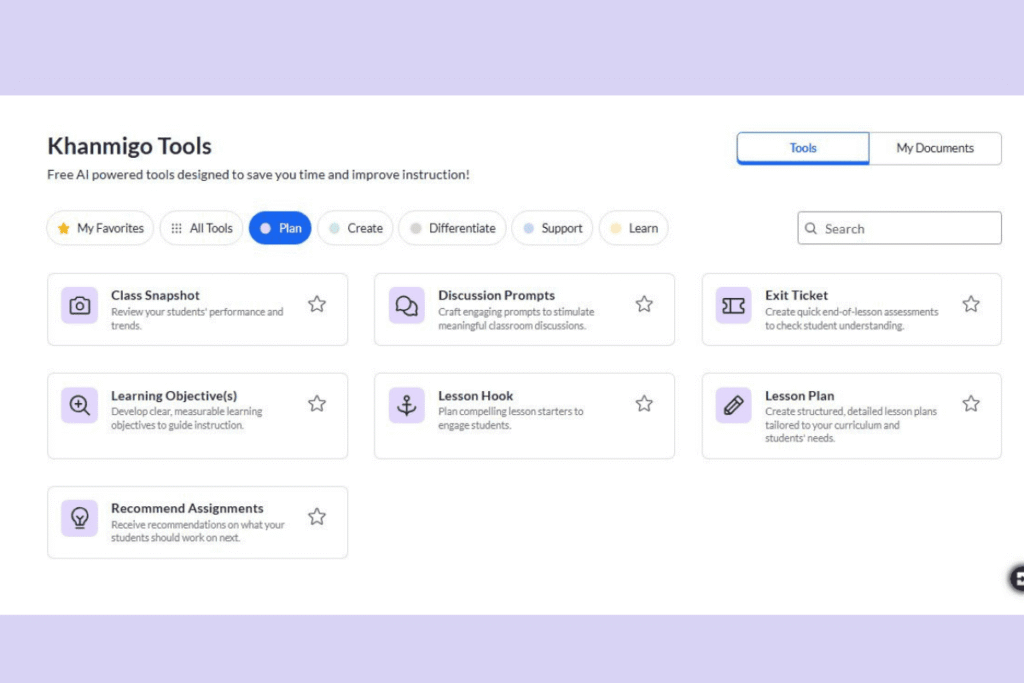This screenshot has height=683, width=1024.
Task: Show the My Favorites filter
Action: click(x=100, y=228)
